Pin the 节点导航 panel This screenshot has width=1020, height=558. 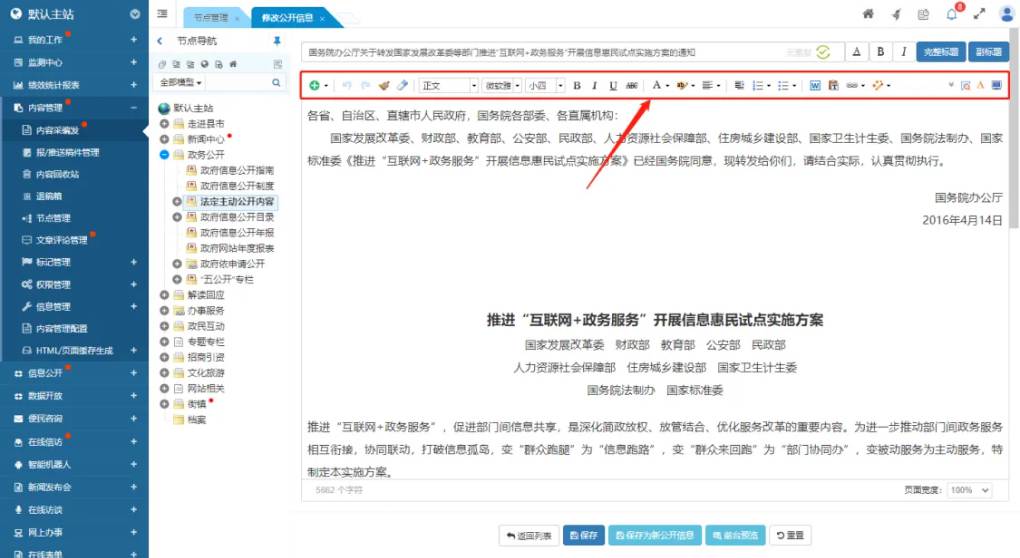click(x=277, y=41)
